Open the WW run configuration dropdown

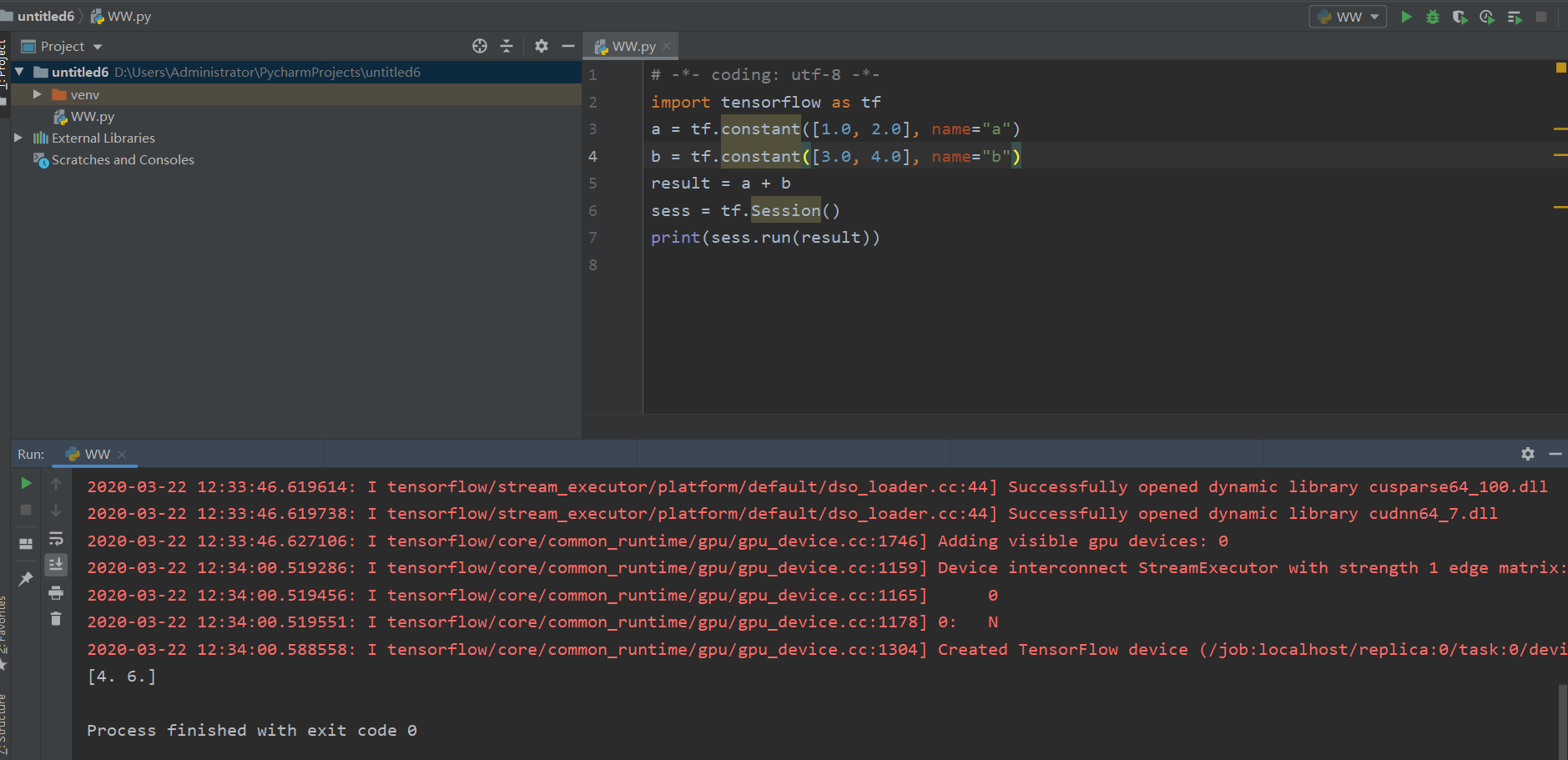point(1348,17)
